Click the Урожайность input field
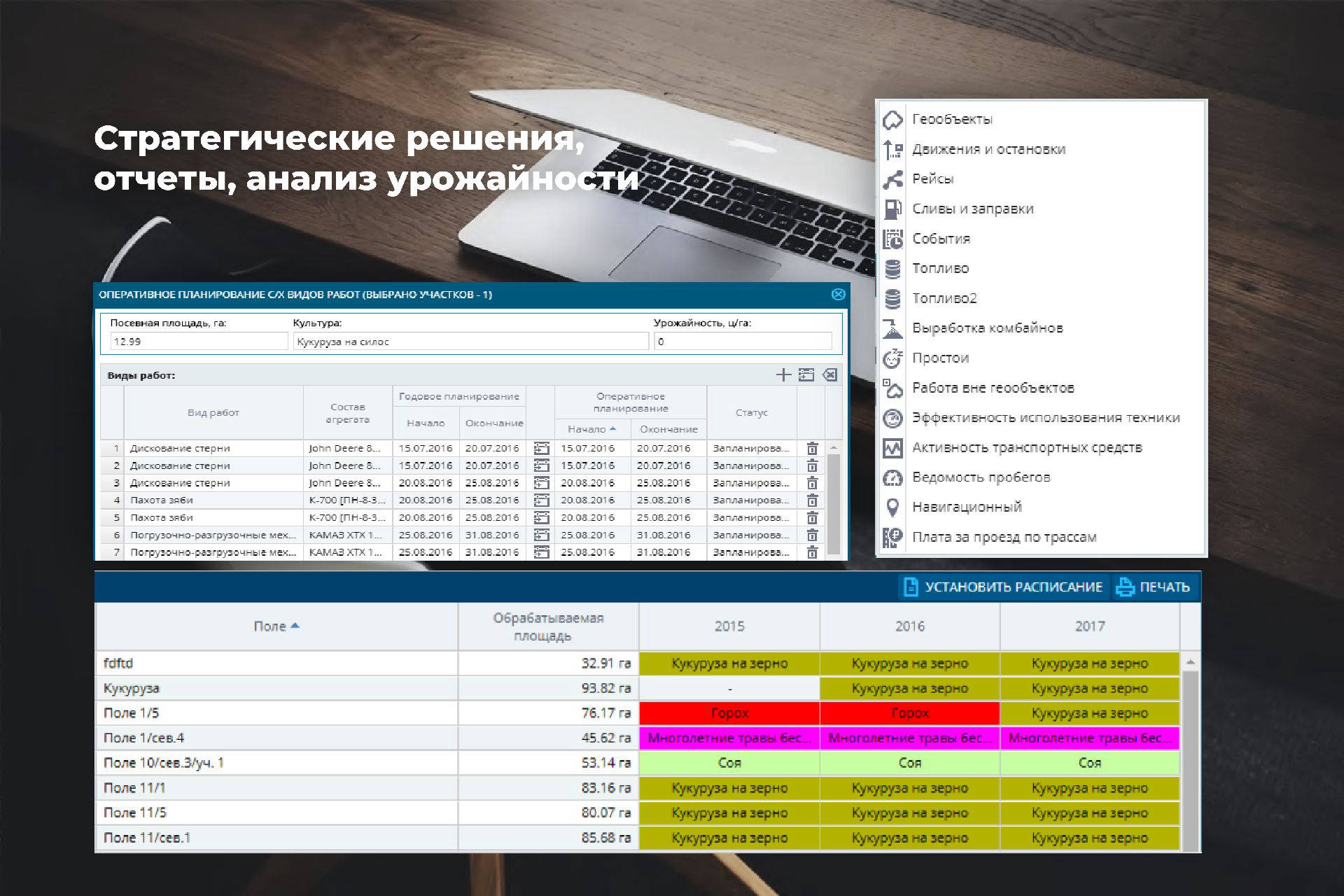This screenshot has width=1344, height=896. (x=742, y=342)
